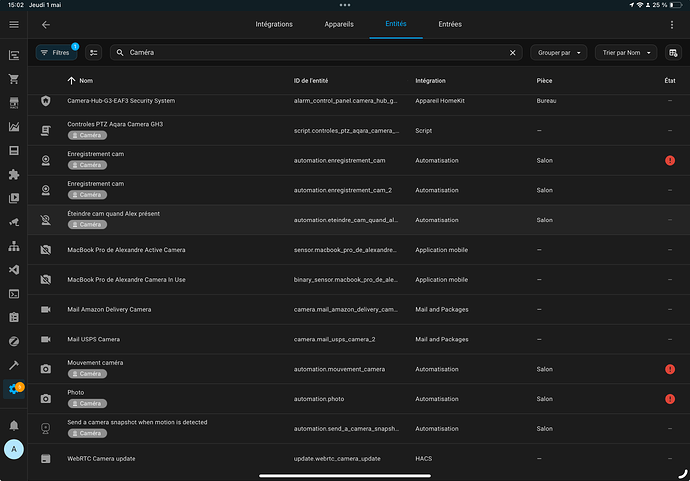Open Mail Amazon Delivery Camera entity
The width and height of the screenshot is (690, 481).
[x=359, y=309]
